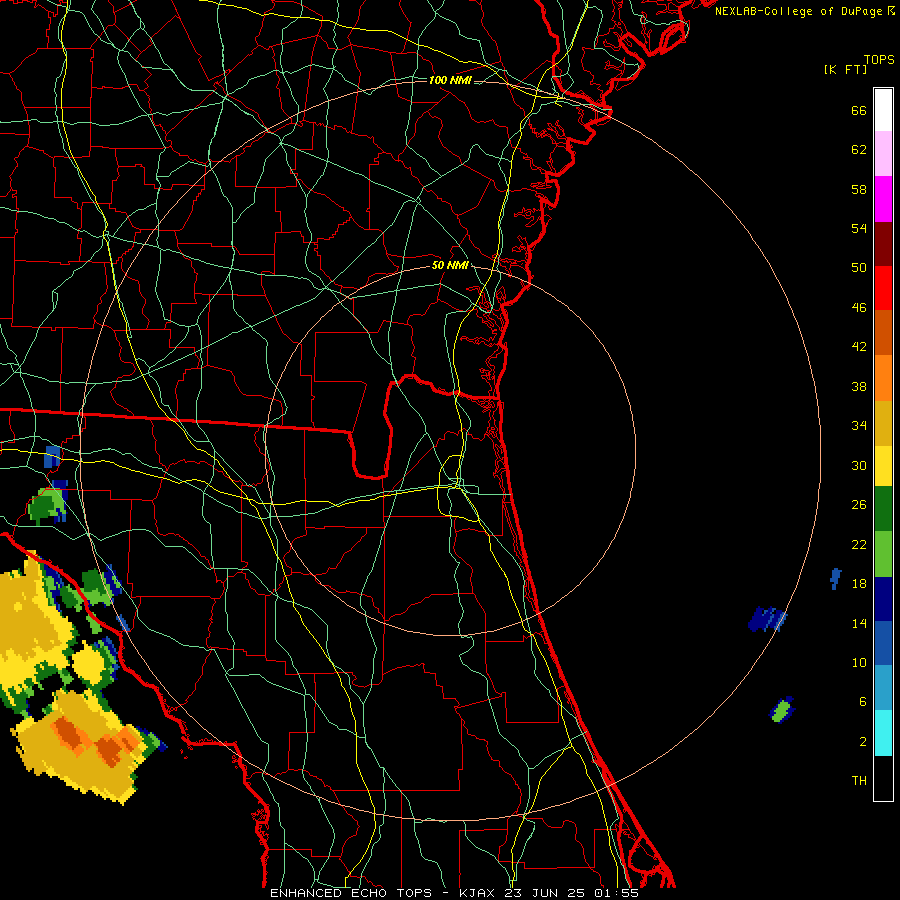Click the '50 NMI' range ring label
This screenshot has height=900, width=900.
click(450, 265)
